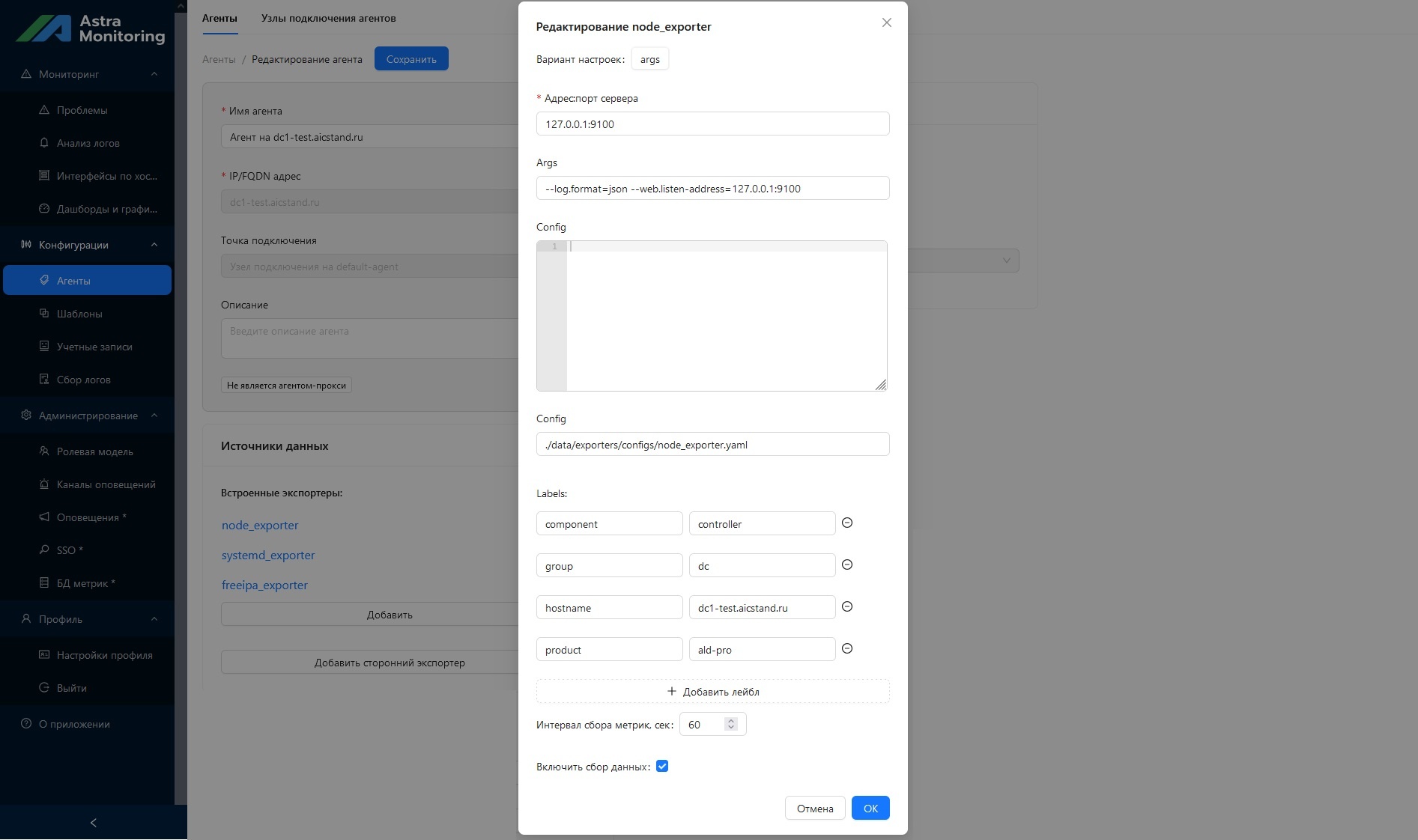The image size is (1418, 840).
Task: Click the Отмена button
Action: tap(815, 809)
